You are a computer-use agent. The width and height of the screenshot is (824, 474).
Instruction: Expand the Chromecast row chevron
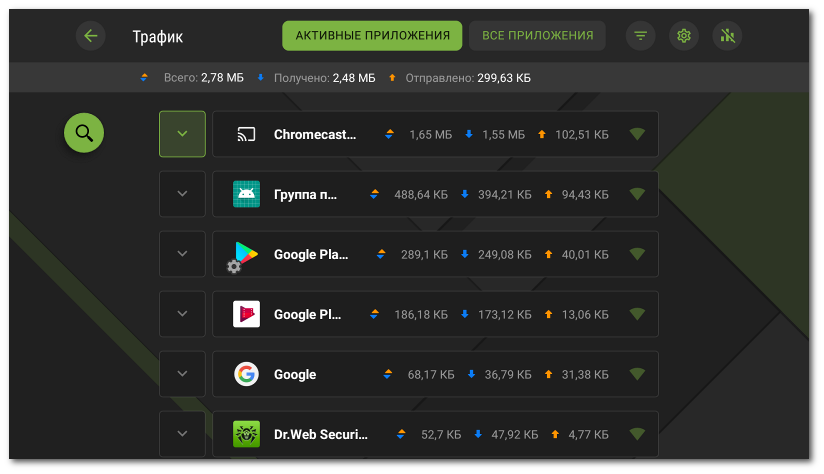click(182, 134)
